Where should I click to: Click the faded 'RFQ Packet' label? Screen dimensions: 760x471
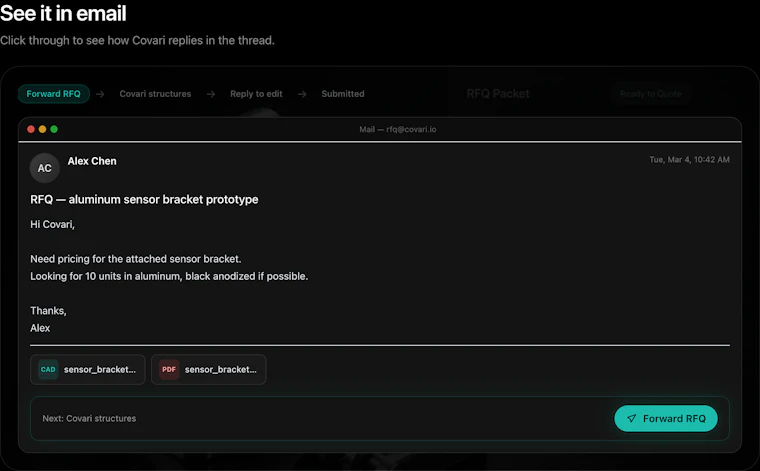pos(498,94)
